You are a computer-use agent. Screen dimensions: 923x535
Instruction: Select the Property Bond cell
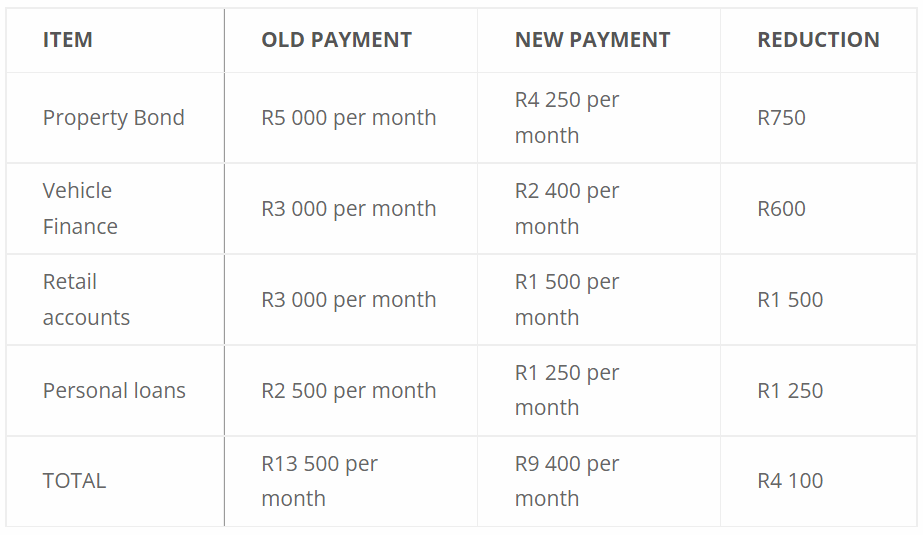pyautogui.click(x=113, y=118)
